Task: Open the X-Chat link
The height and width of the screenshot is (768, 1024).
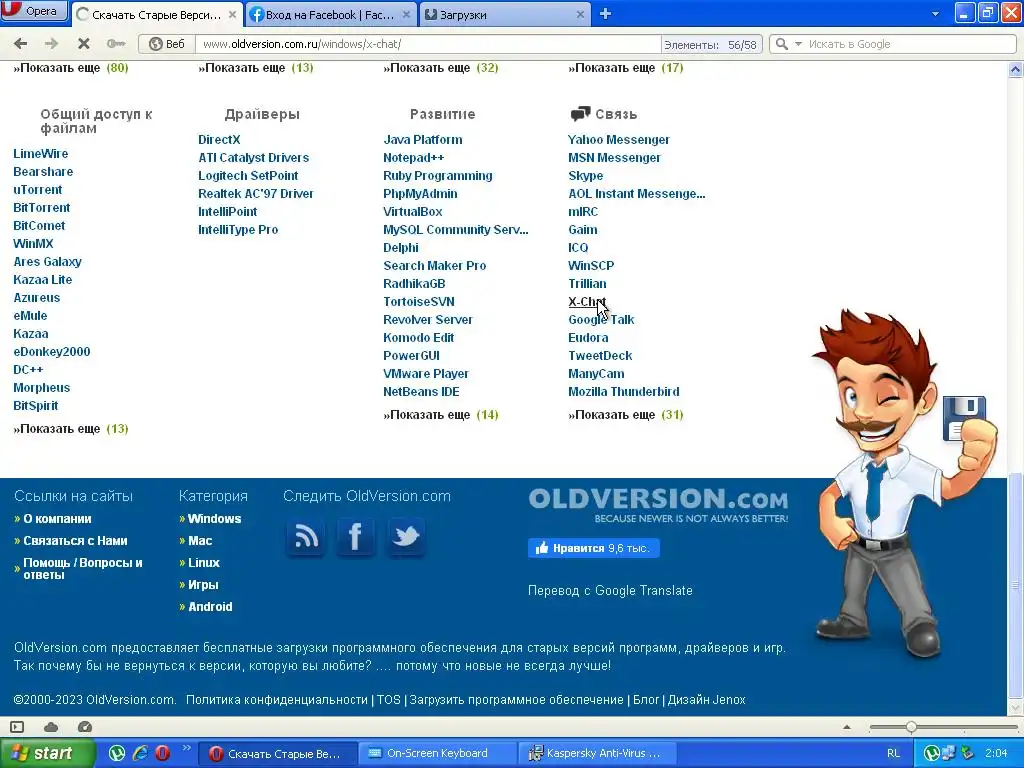Action: click(587, 302)
